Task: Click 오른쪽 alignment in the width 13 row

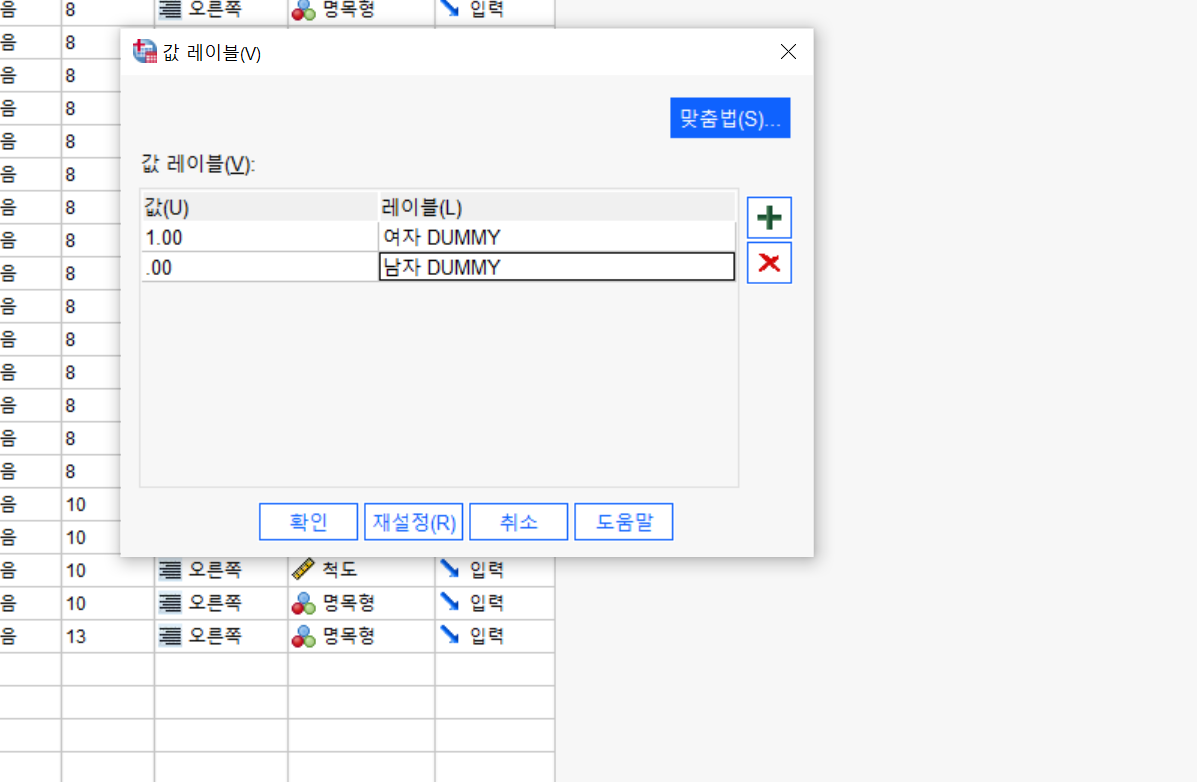Action: pos(221,636)
